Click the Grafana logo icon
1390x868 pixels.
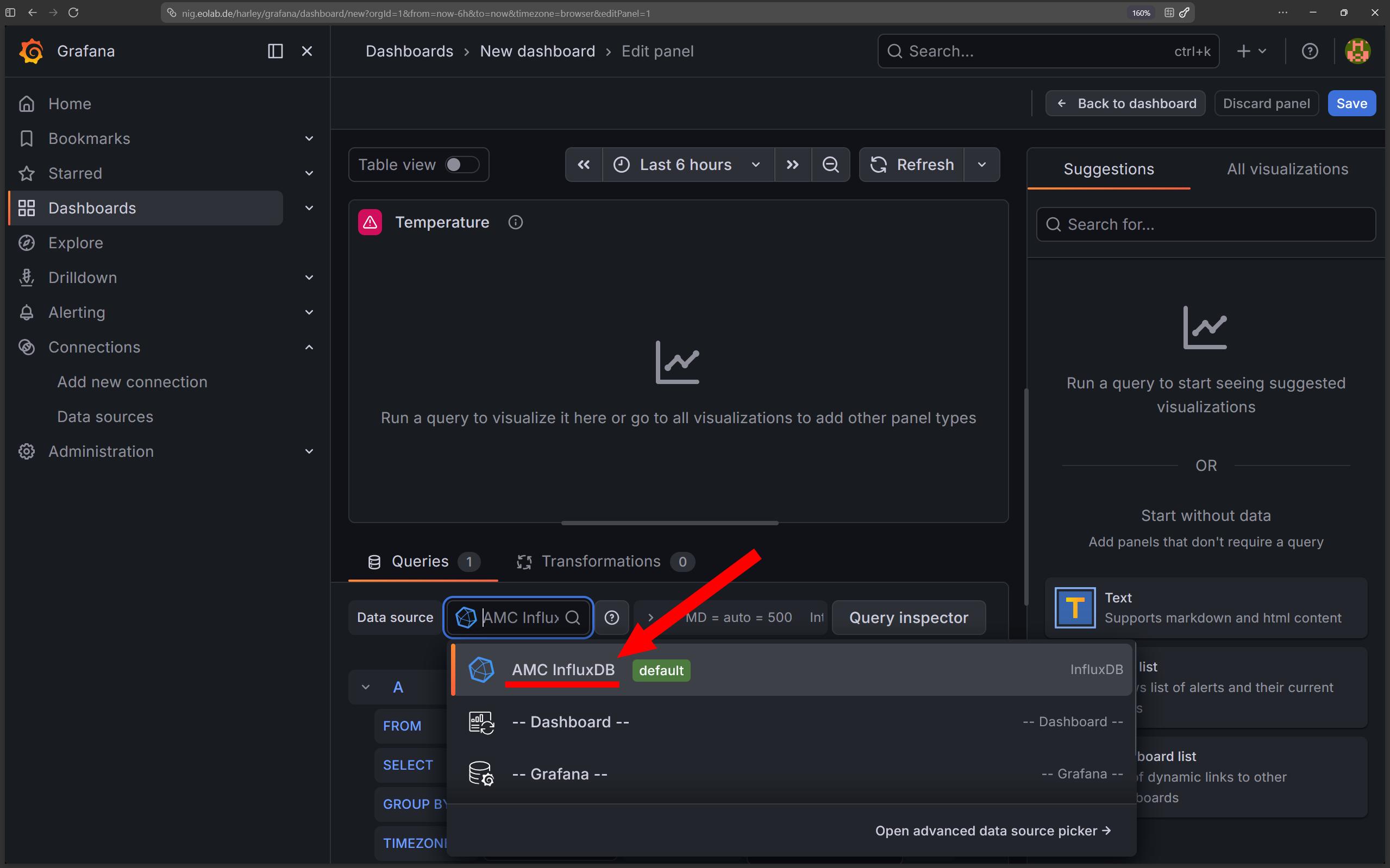point(31,51)
